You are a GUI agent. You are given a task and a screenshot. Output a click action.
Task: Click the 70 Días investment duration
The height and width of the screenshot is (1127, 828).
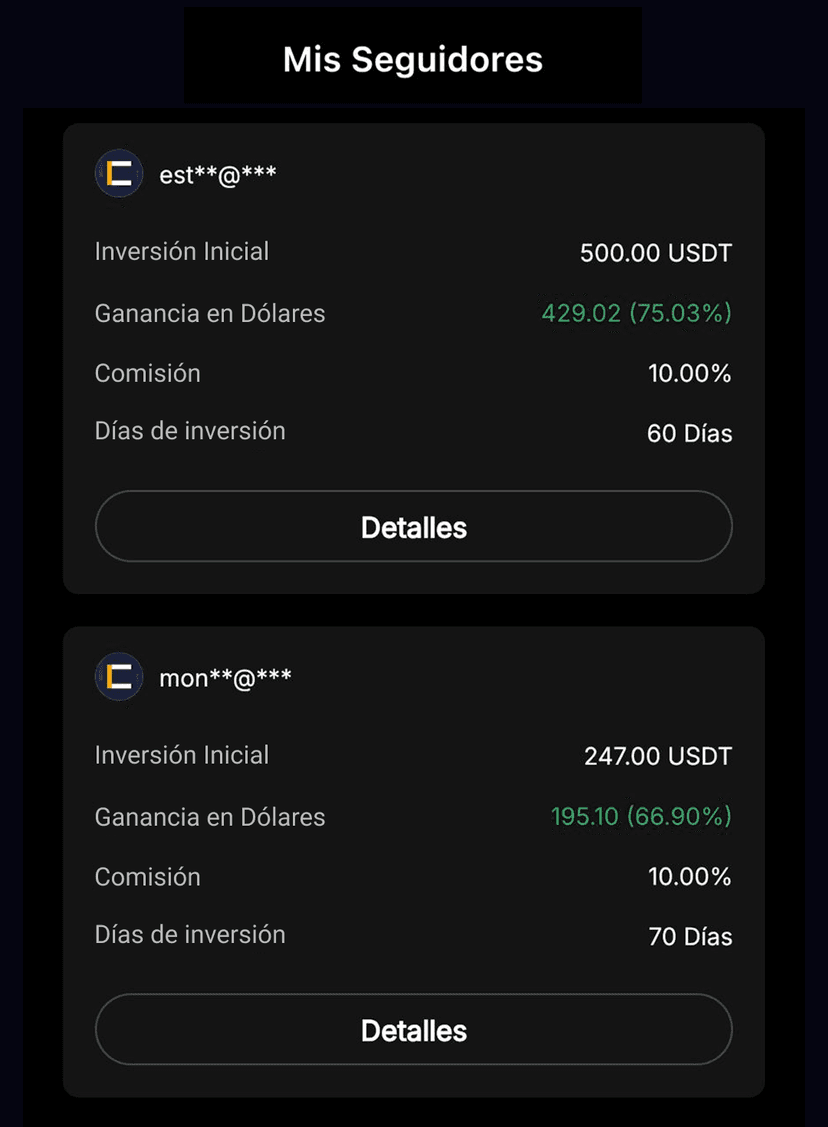pyautogui.click(x=690, y=937)
